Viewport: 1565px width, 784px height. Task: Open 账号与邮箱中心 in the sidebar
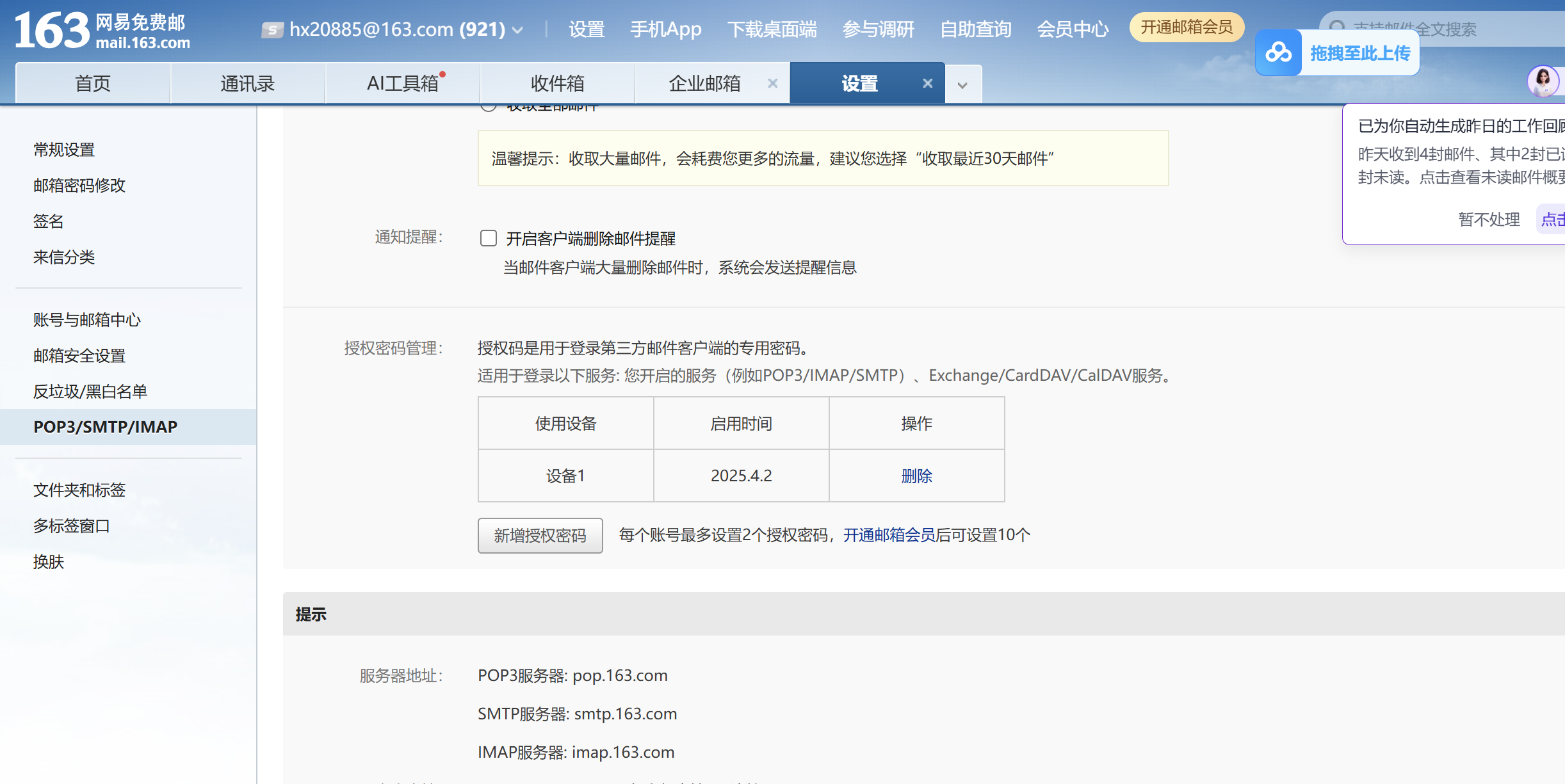[x=87, y=320]
